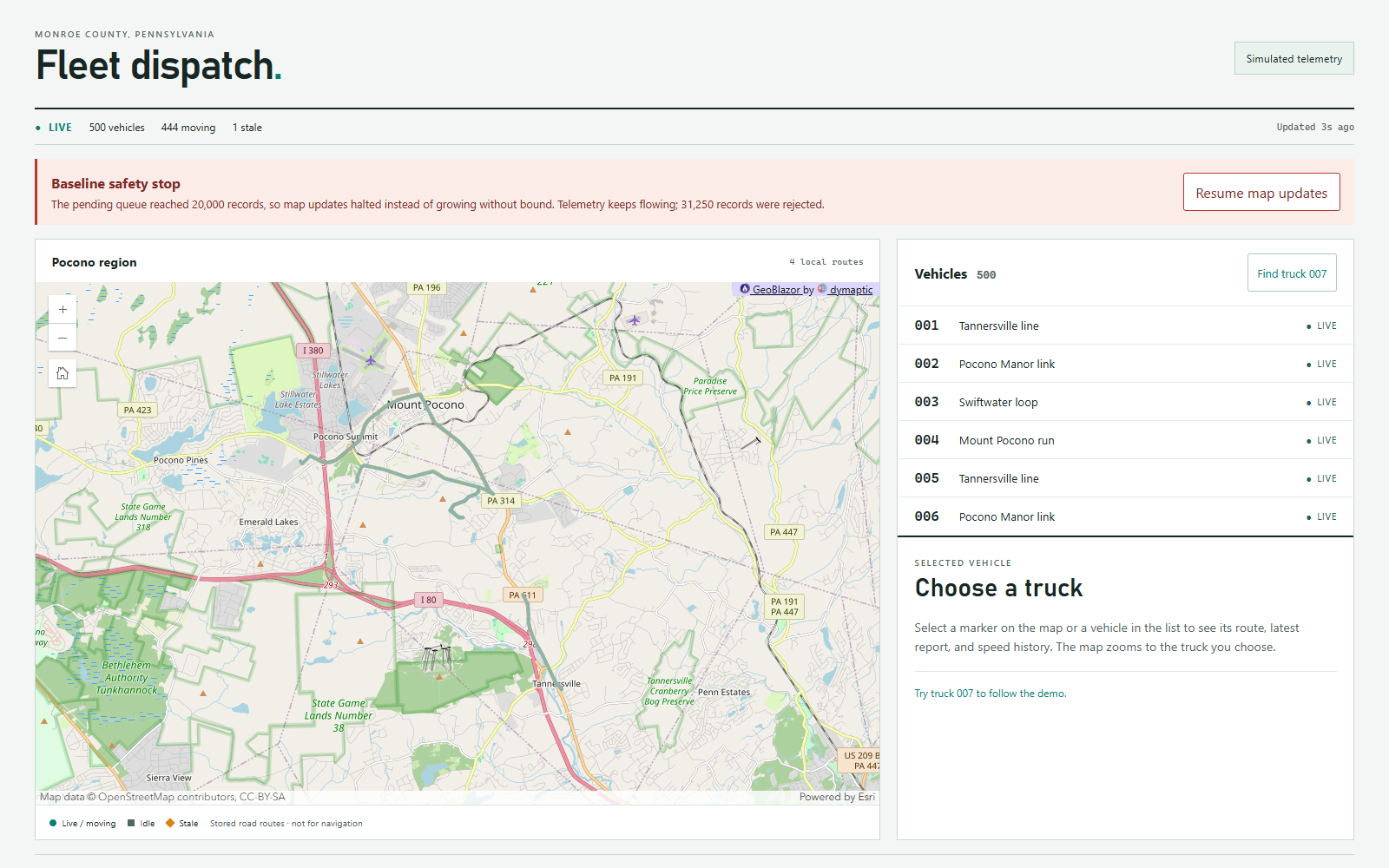Click the LIVE status indicator at top
This screenshot has height=868, width=1389.
(54, 128)
